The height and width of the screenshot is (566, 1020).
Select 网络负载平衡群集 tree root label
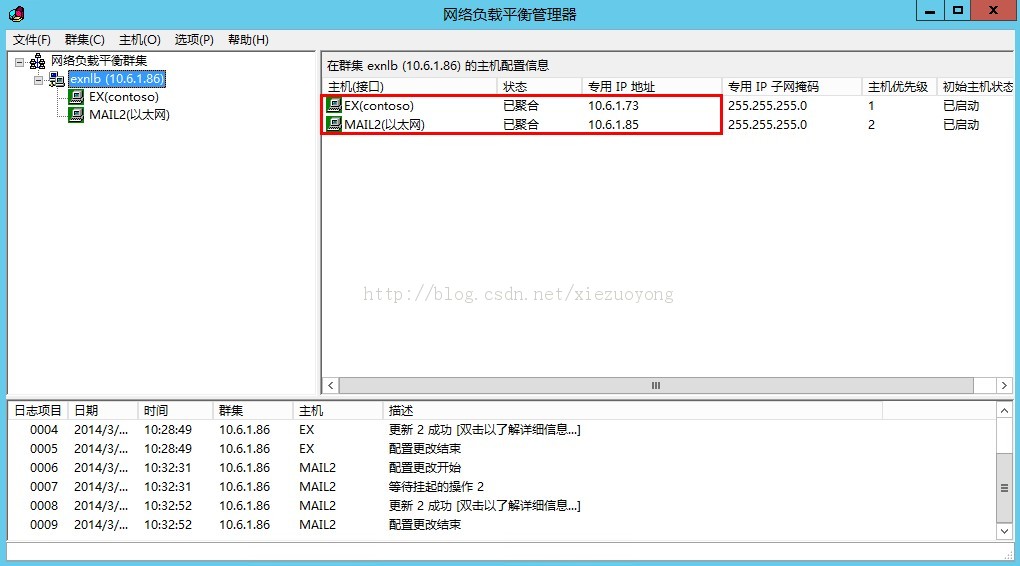pos(99,61)
